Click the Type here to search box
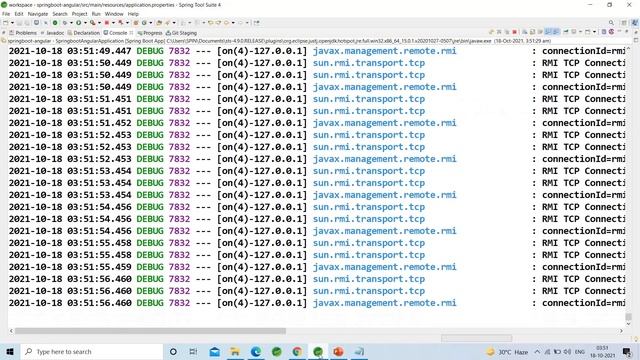This screenshot has height=360, width=640. (92, 351)
